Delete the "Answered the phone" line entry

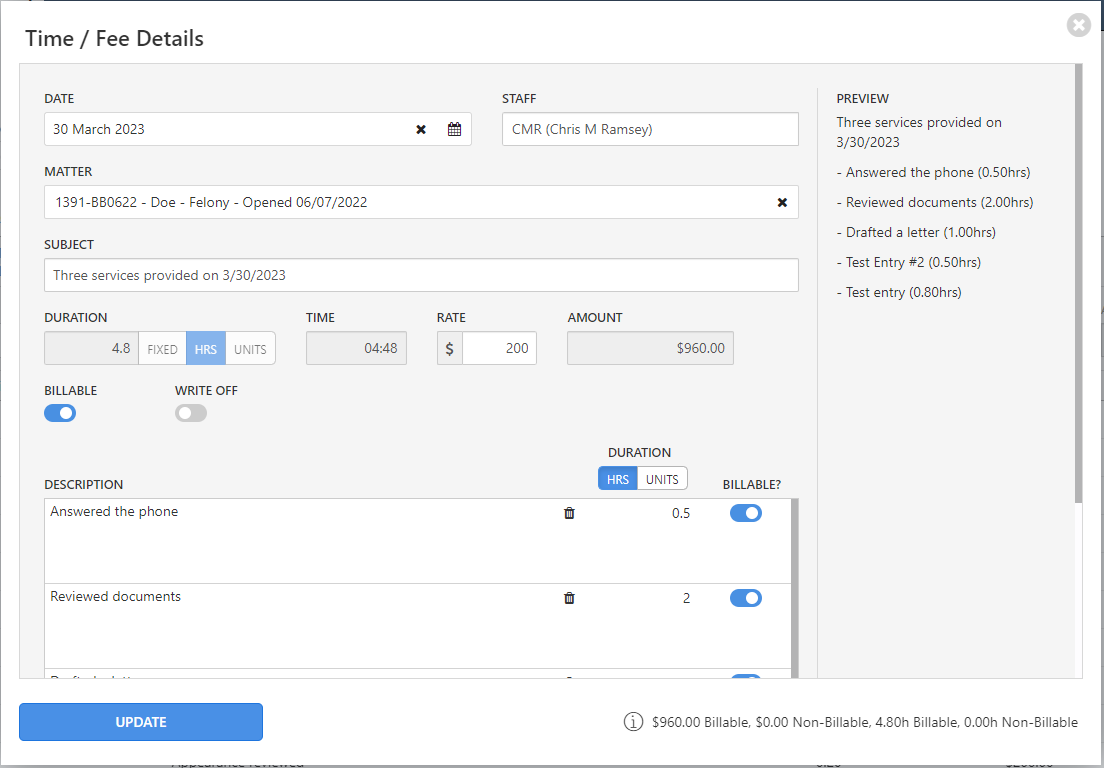click(568, 512)
